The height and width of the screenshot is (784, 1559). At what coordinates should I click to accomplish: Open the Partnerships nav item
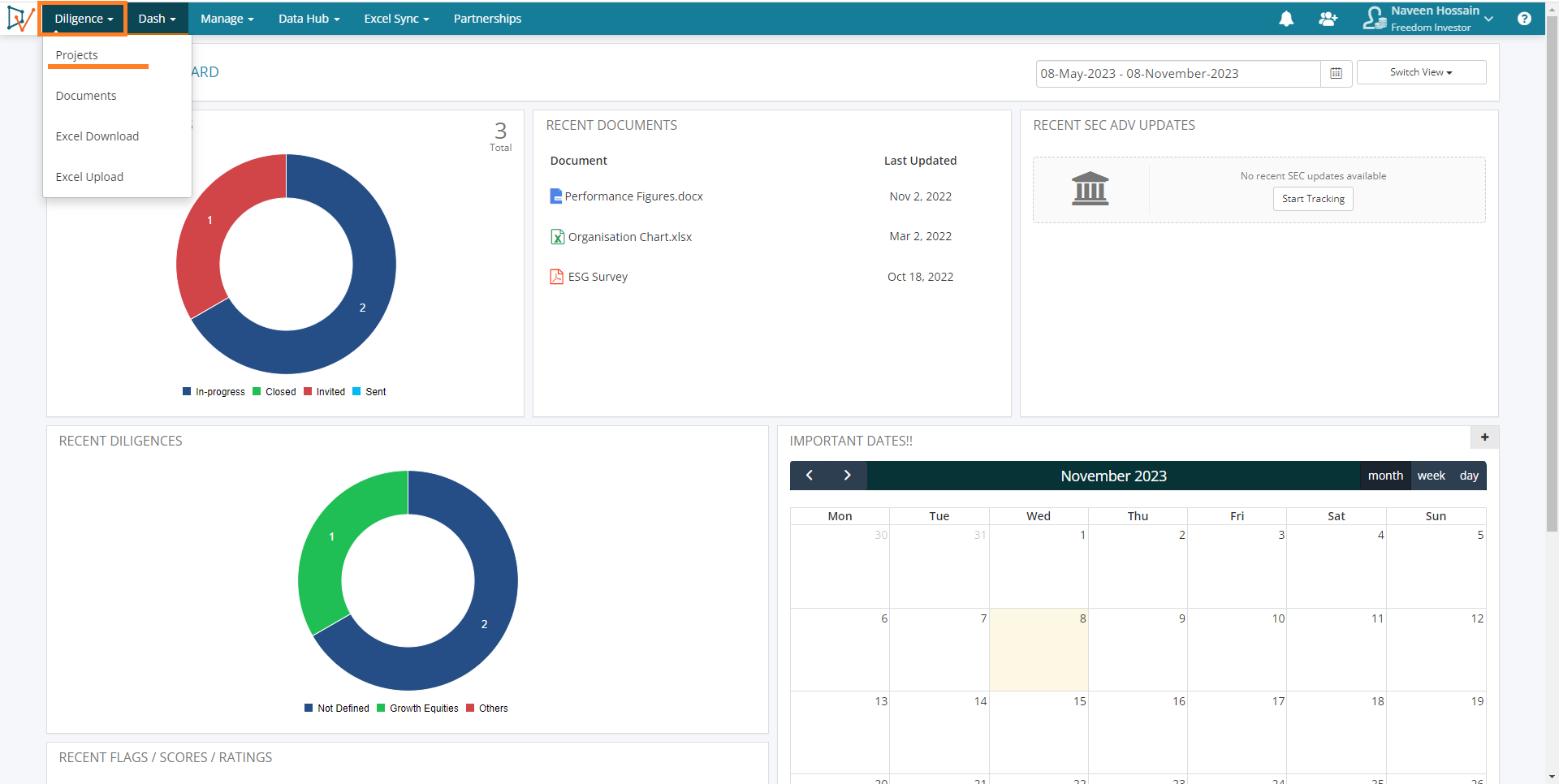[x=487, y=19]
